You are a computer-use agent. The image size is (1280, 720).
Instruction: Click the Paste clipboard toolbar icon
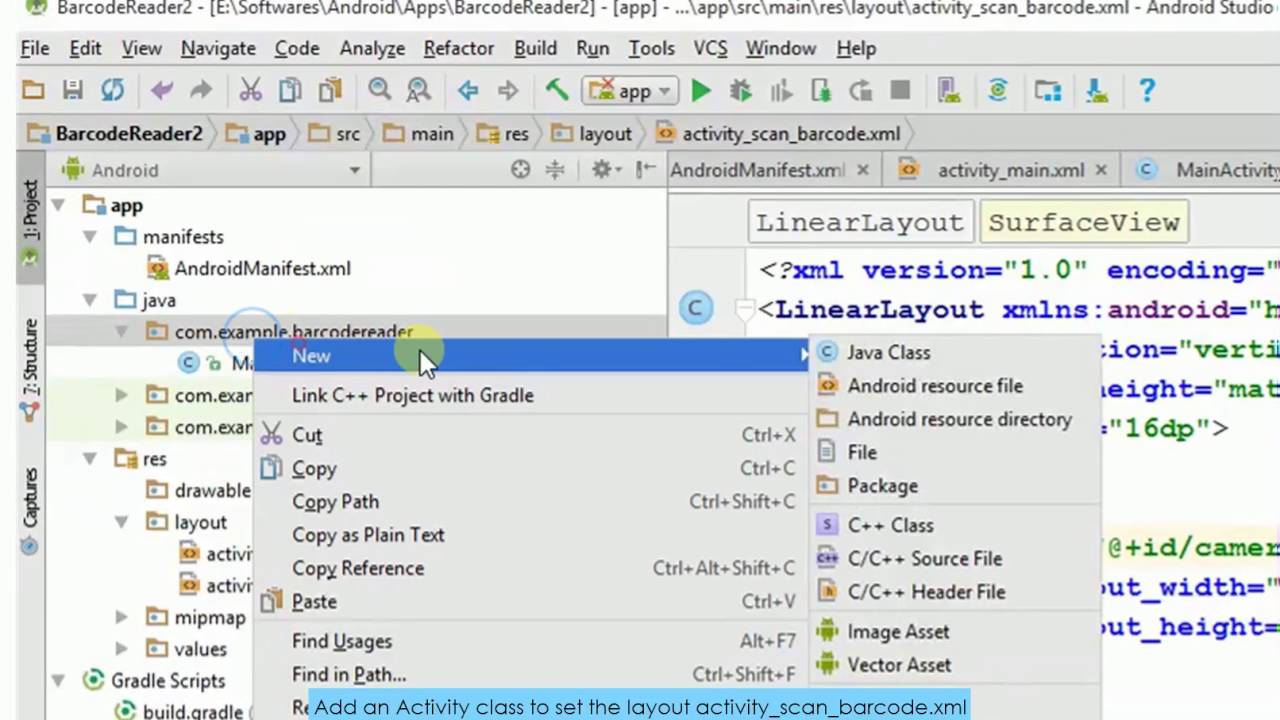330,91
